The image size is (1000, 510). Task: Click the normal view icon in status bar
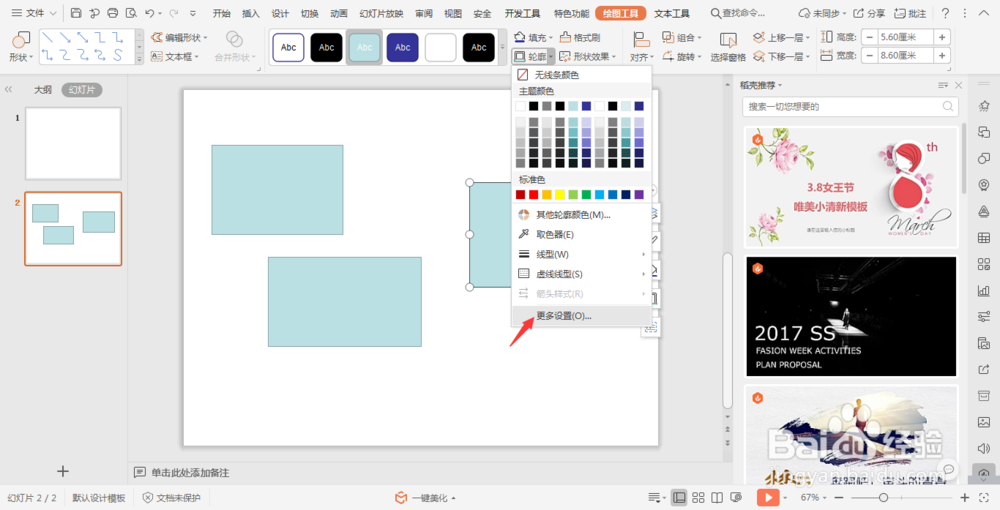click(x=679, y=498)
